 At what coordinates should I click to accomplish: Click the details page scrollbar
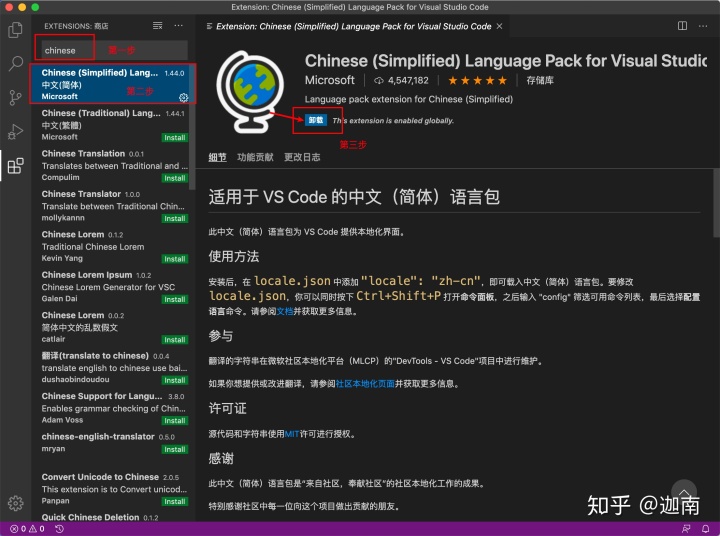tap(716, 202)
